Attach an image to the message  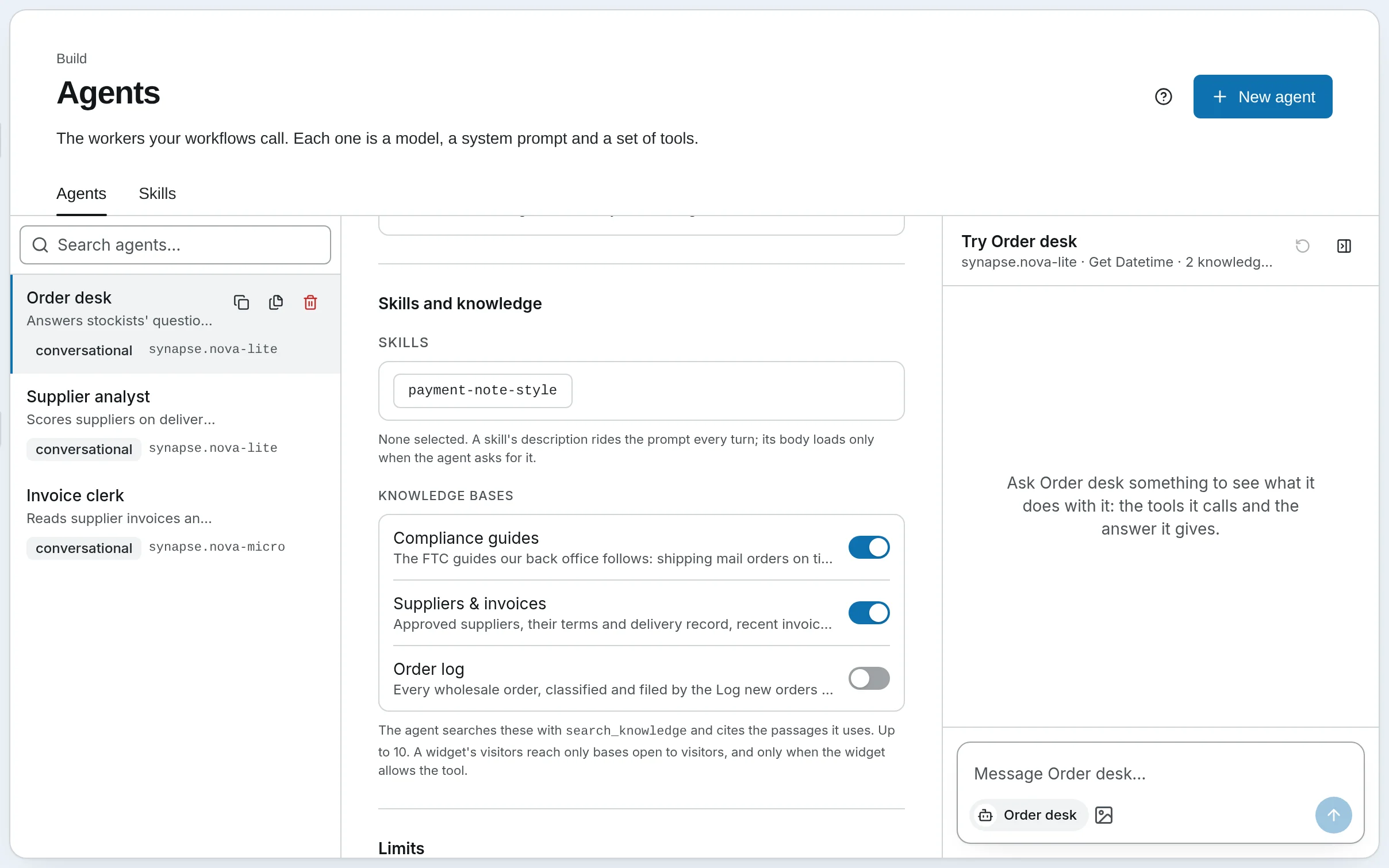click(x=1104, y=815)
